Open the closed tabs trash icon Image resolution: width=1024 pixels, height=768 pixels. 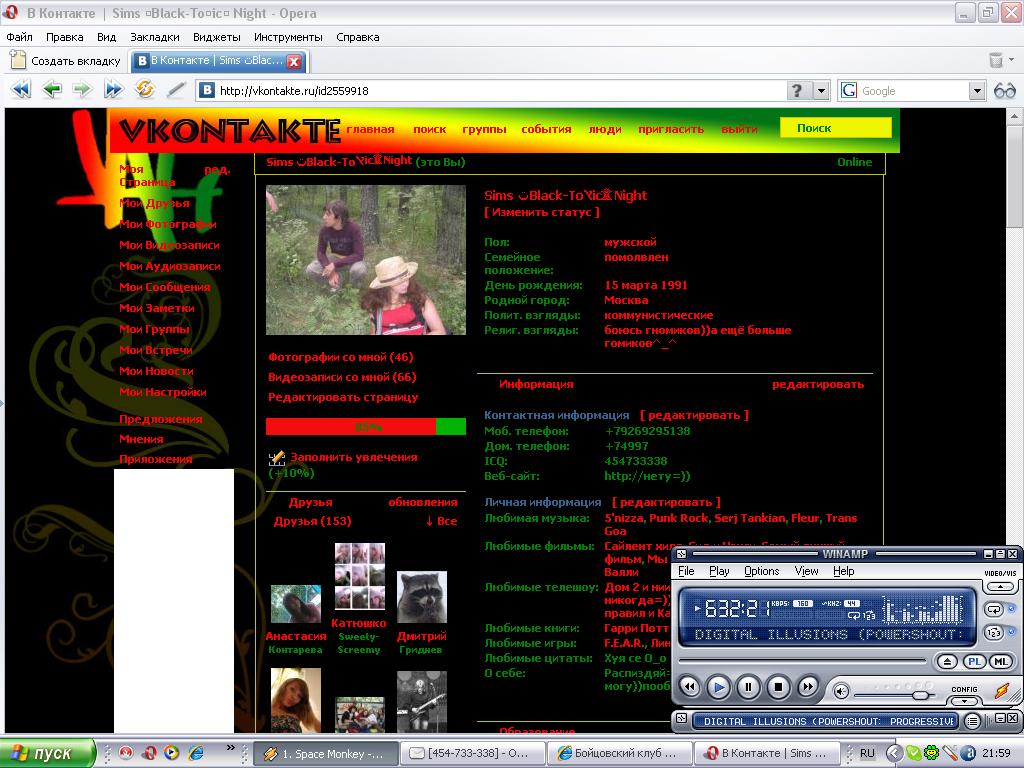[x=996, y=61]
